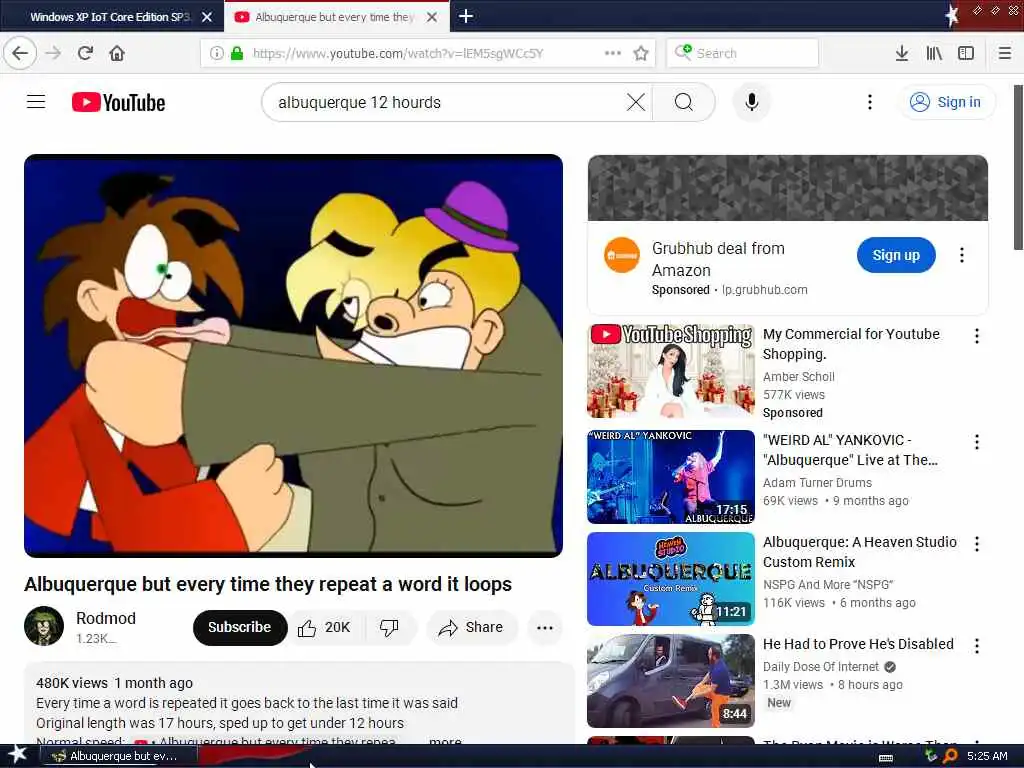The height and width of the screenshot is (768, 1024).
Task: Click Amber Scholl channel name
Action: 799,377
